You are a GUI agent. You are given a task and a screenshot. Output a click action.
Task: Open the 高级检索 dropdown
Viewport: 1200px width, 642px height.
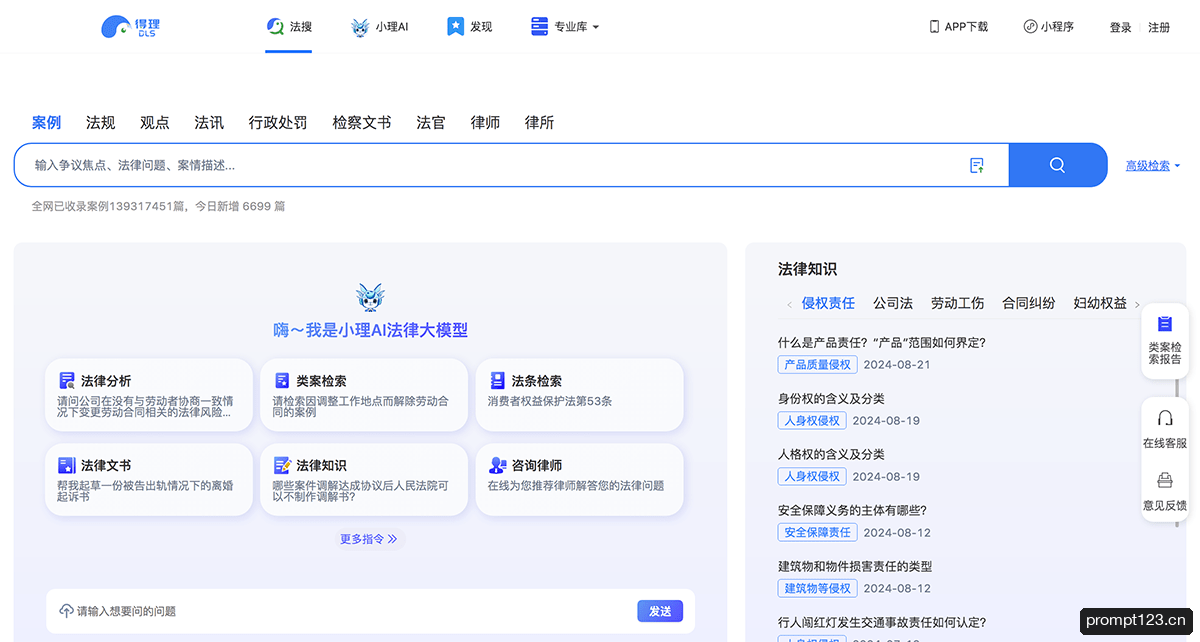(1153, 166)
